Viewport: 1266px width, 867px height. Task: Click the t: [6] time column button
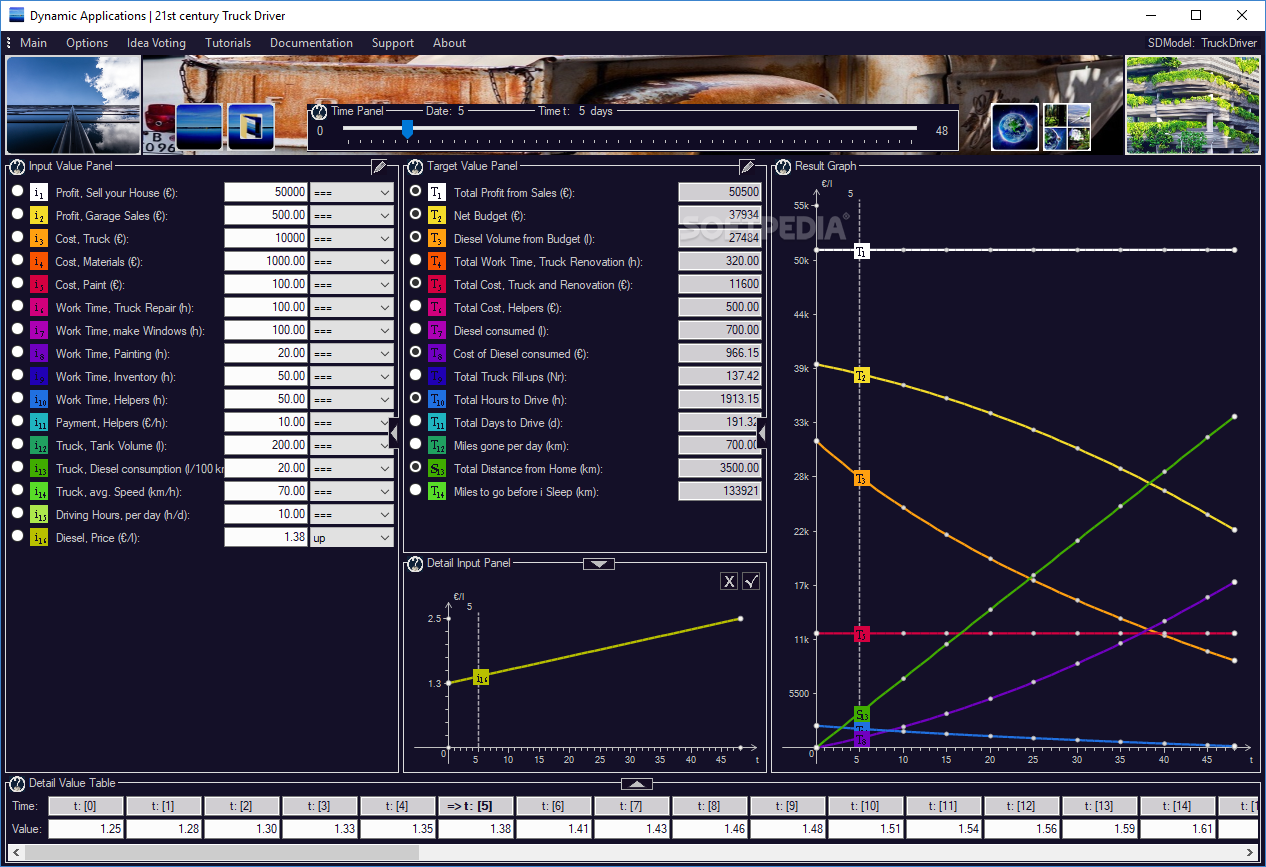pyautogui.click(x=554, y=806)
